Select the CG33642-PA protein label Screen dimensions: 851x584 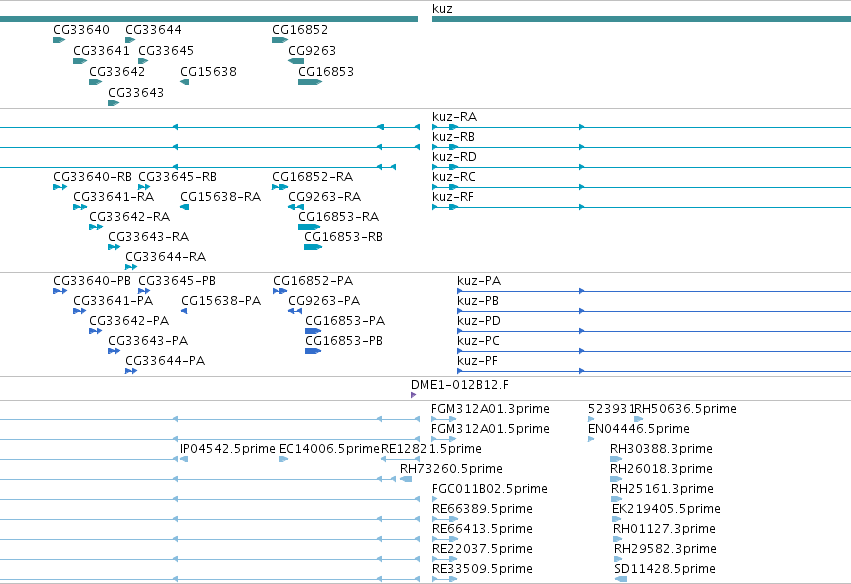129,321
